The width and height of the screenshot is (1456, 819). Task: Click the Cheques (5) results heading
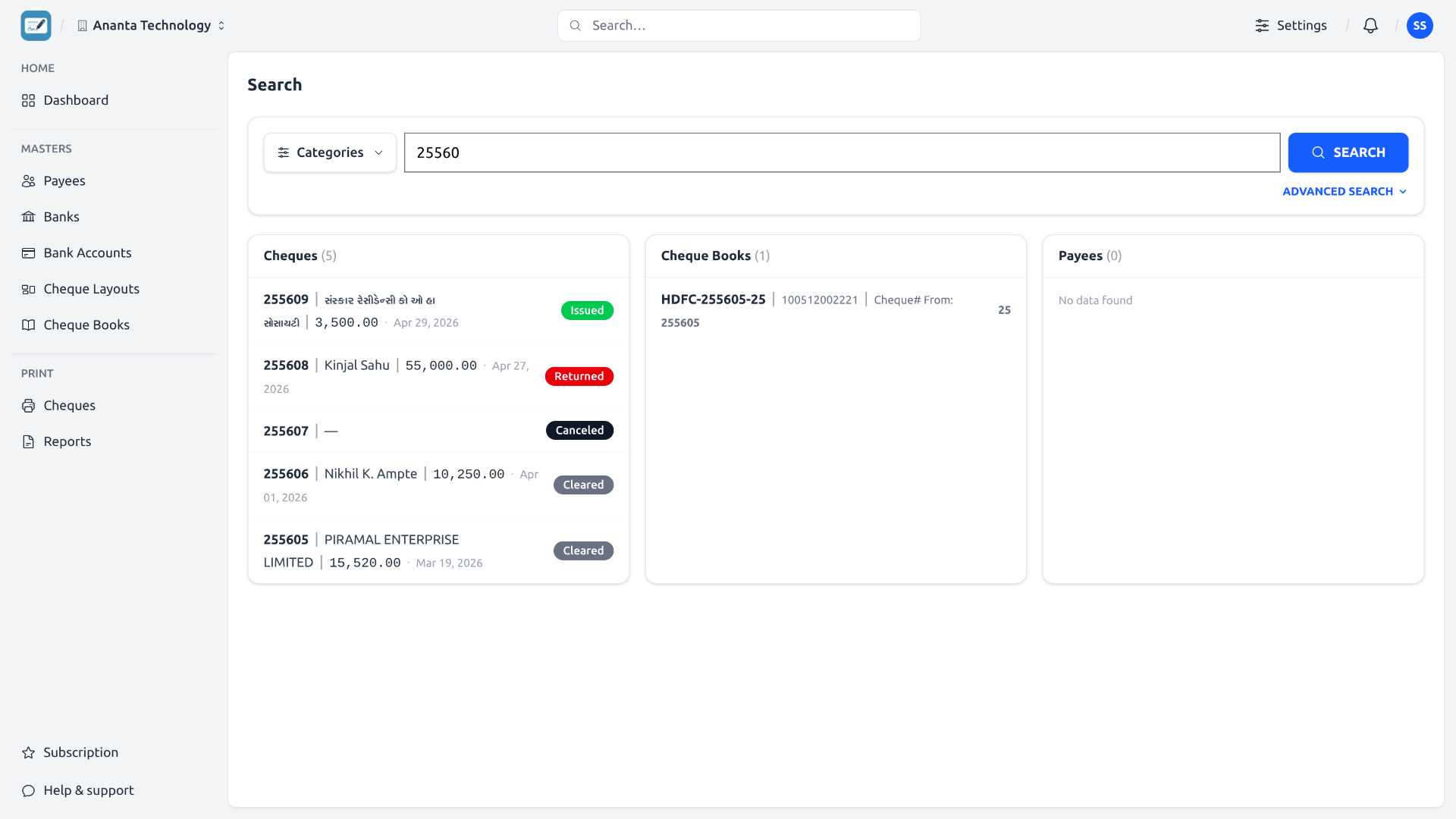300,256
